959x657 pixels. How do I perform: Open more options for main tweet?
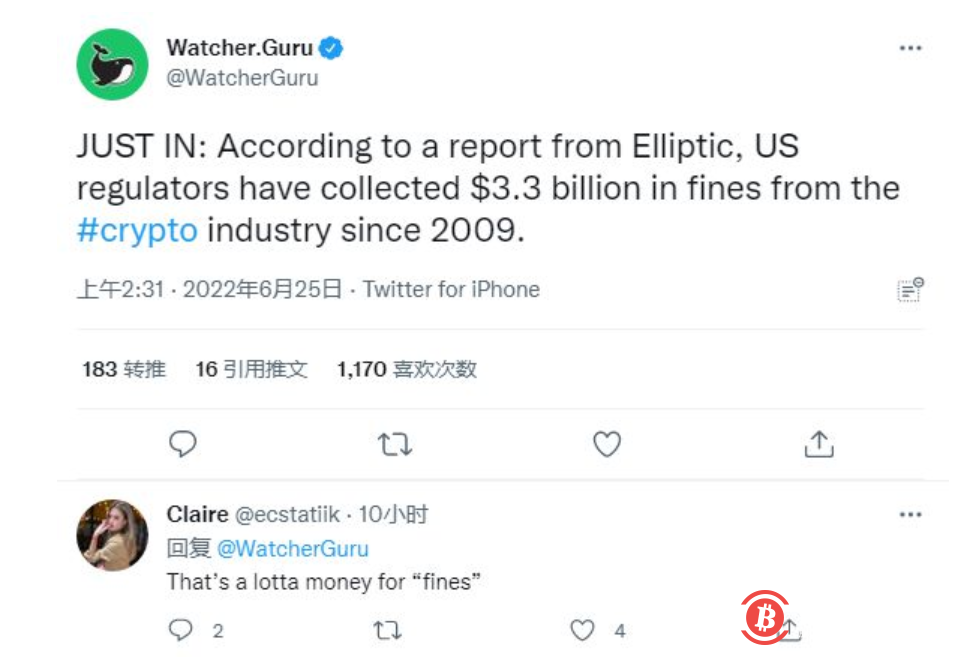click(x=910, y=48)
